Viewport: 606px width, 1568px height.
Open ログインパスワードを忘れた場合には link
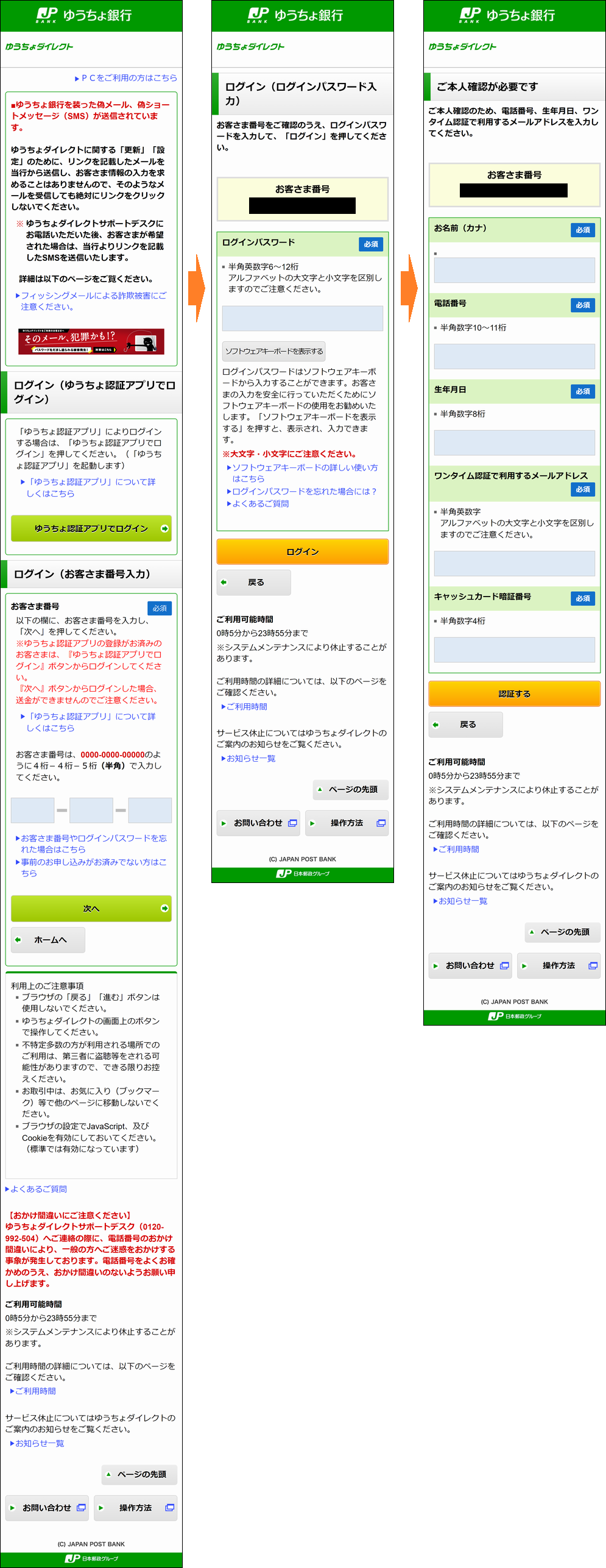[x=304, y=491]
